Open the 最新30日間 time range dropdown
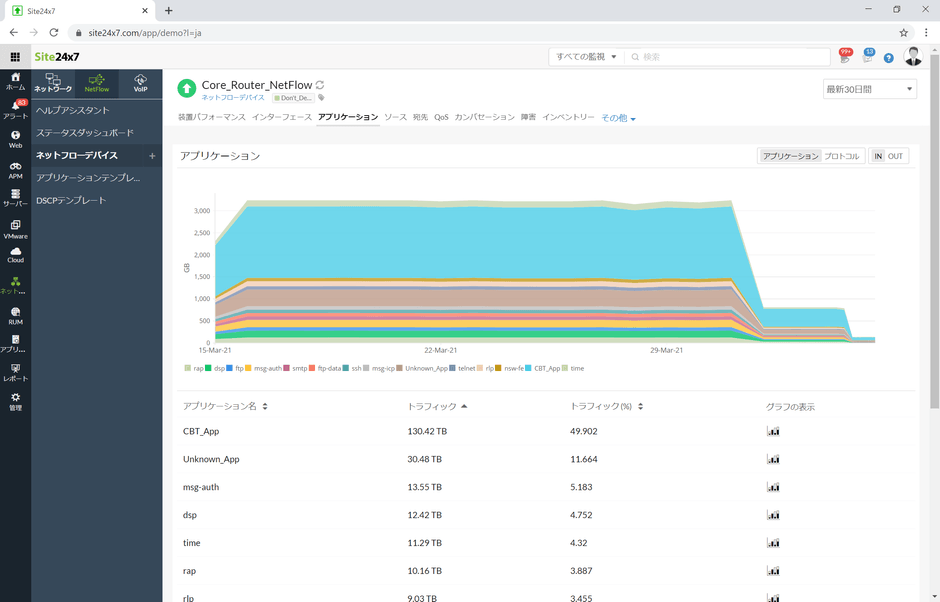940x602 pixels. point(868,89)
